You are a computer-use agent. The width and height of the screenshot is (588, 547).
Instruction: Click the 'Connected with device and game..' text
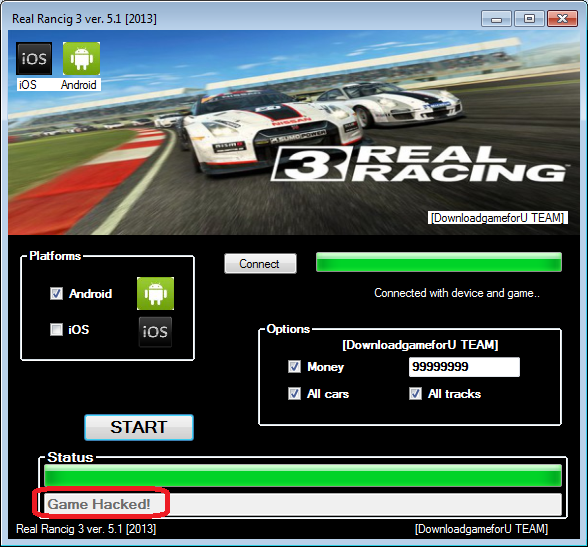point(457,293)
